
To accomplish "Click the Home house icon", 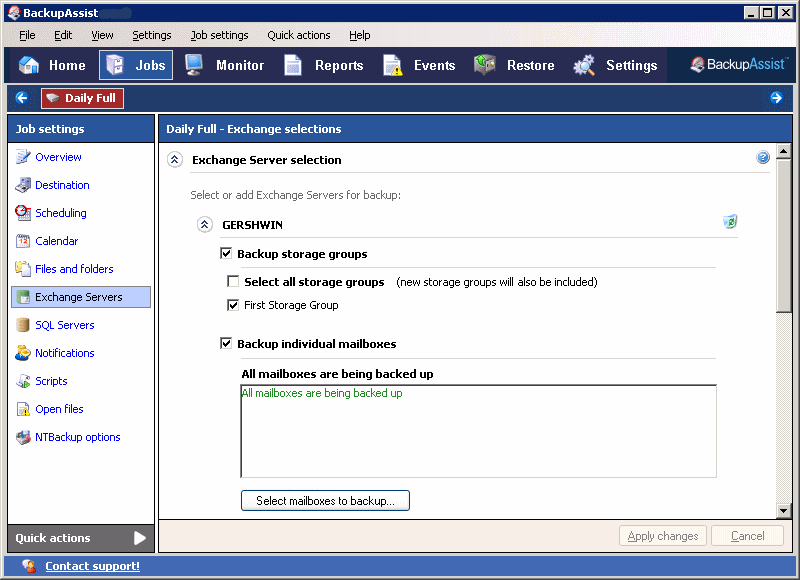I will click(x=29, y=65).
